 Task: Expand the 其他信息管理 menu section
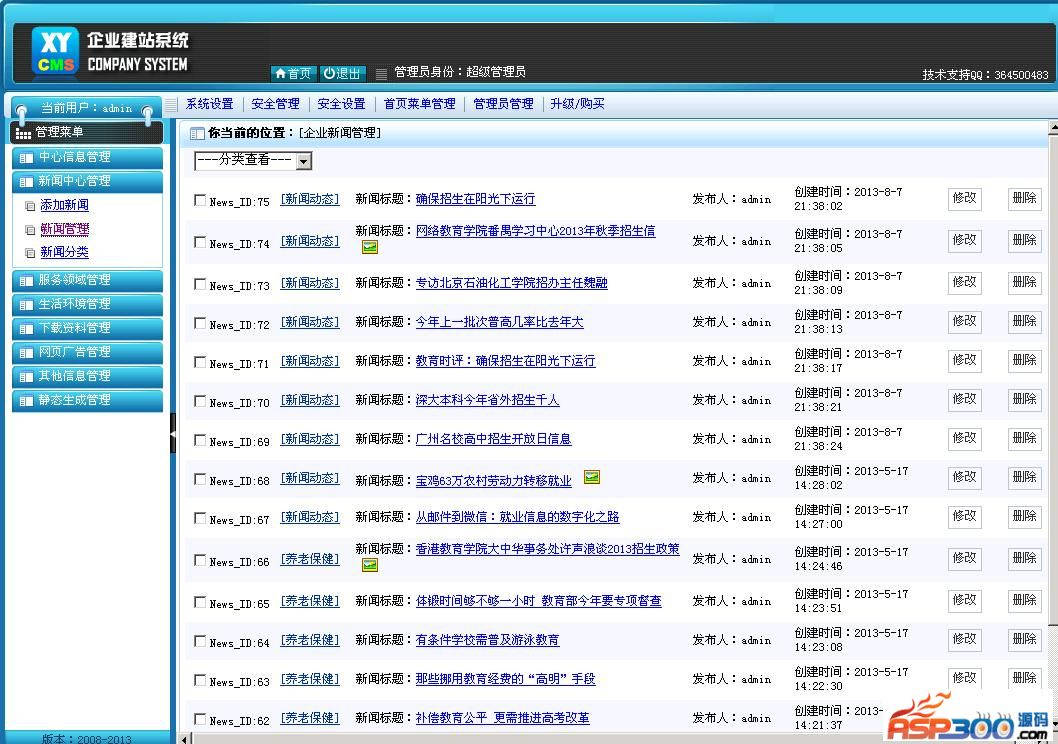88,376
